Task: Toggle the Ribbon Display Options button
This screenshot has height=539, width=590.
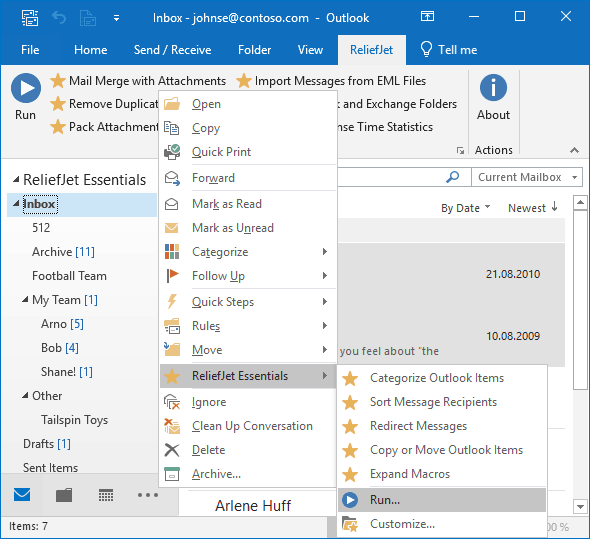Action: point(427,17)
